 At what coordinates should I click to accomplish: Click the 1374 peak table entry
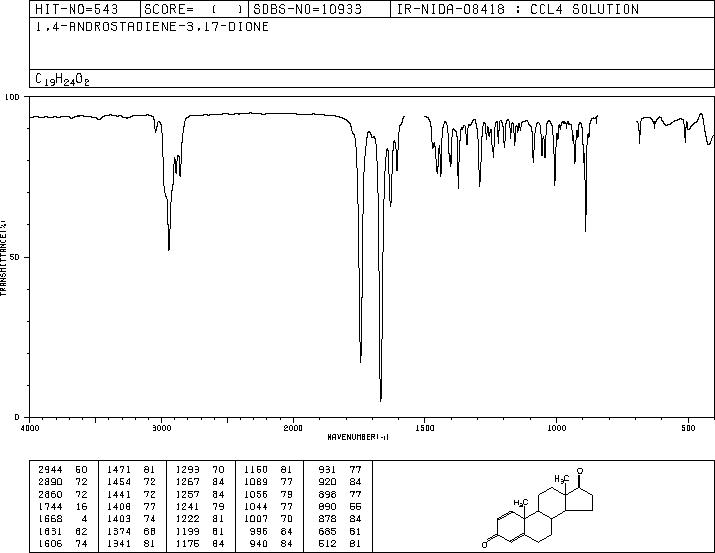point(131,532)
